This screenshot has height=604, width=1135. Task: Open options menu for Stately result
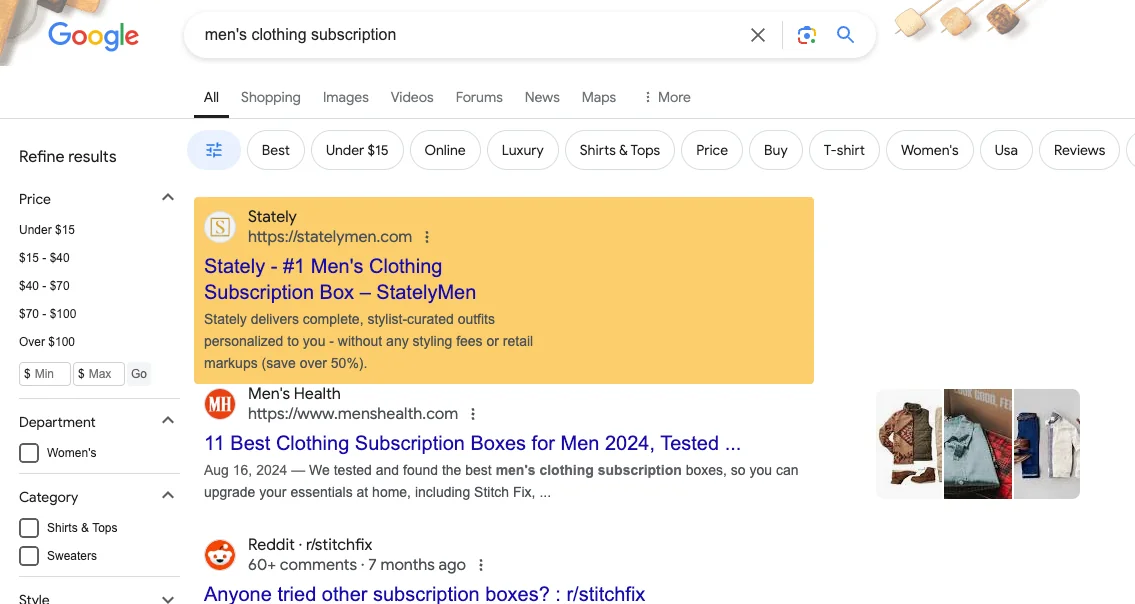point(427,238)
